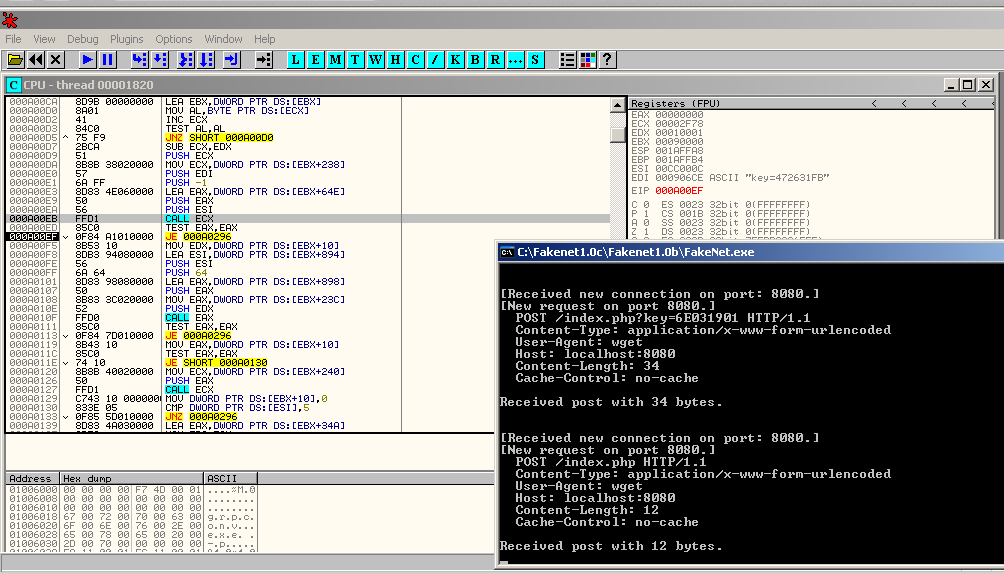Pause execution with the pause icon
Viewport: 1004px width, 574px height.
click(x=108, y=60)
